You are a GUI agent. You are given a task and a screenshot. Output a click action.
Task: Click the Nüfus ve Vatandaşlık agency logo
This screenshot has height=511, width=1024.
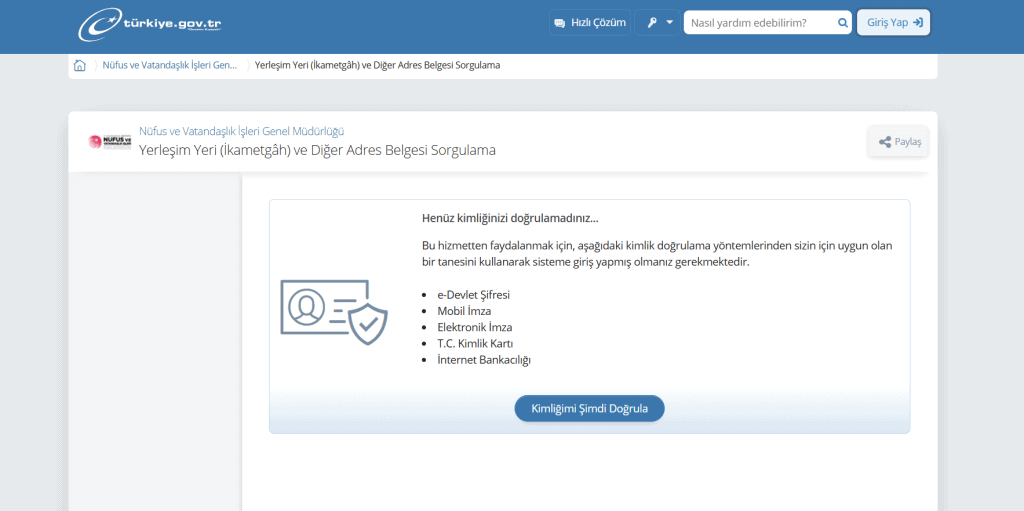tap(110, 141)
